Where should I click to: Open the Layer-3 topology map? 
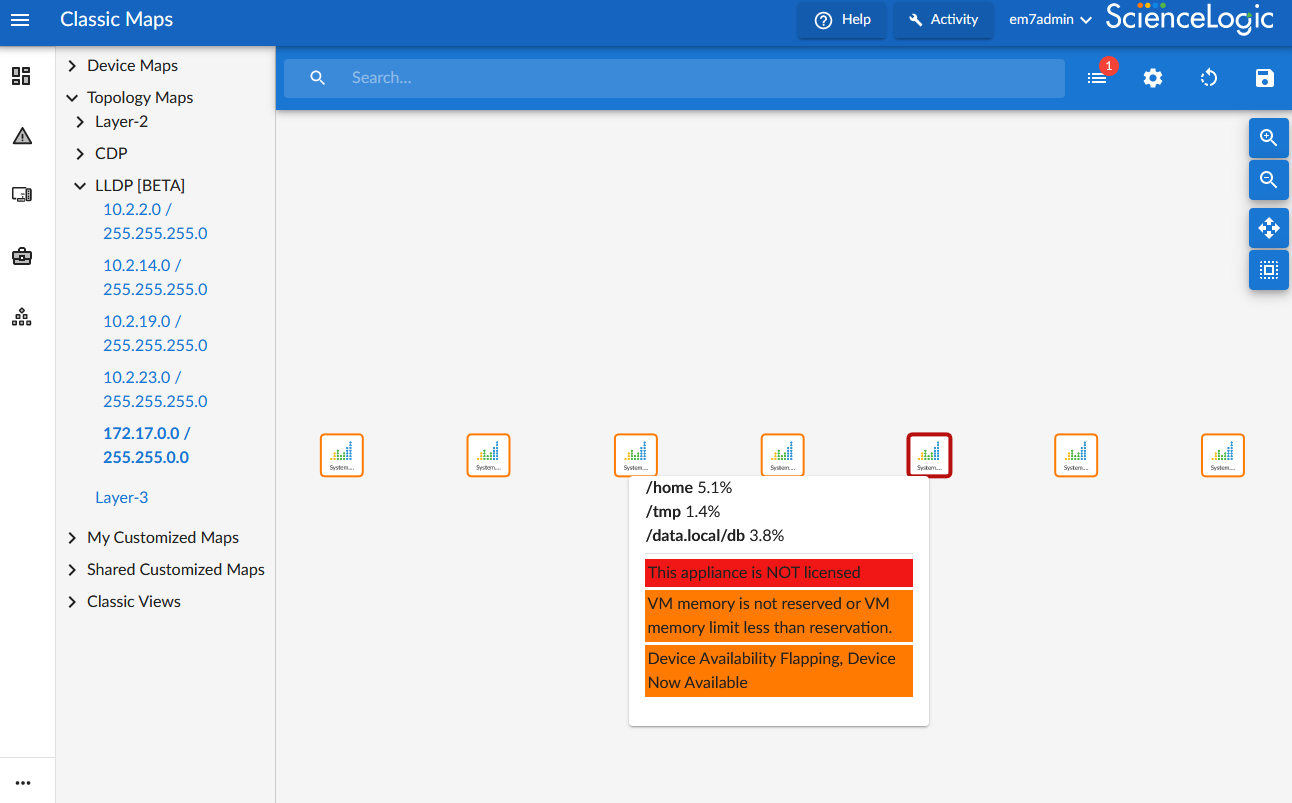coord(121,497)
